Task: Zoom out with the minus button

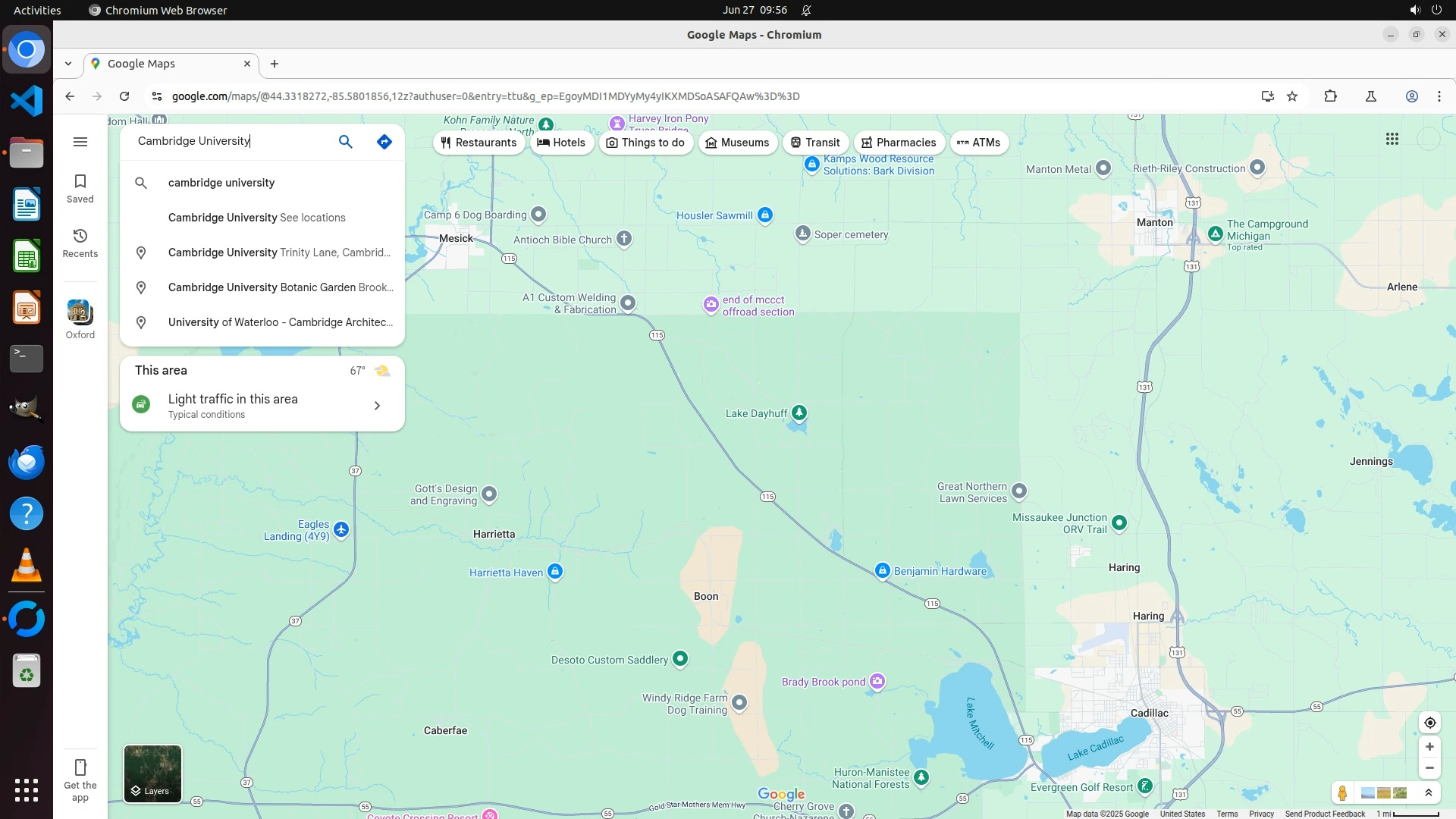Action: (1429, 768)
